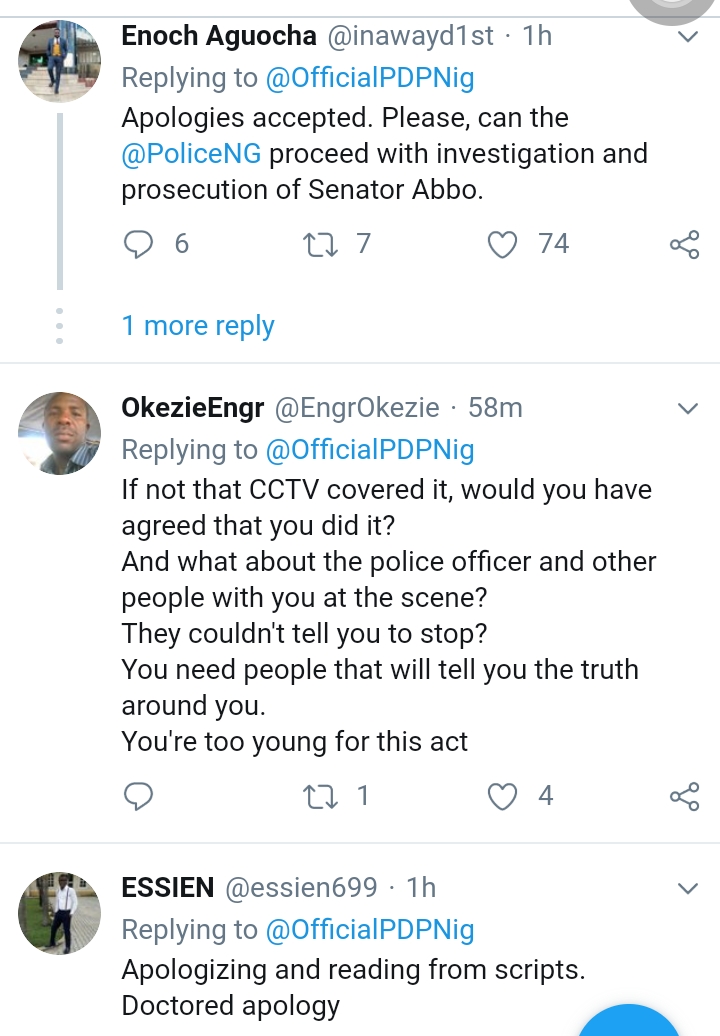
Task: Open options menu on Enoch Aguocha's tweet
Action: tap(688, 38)
